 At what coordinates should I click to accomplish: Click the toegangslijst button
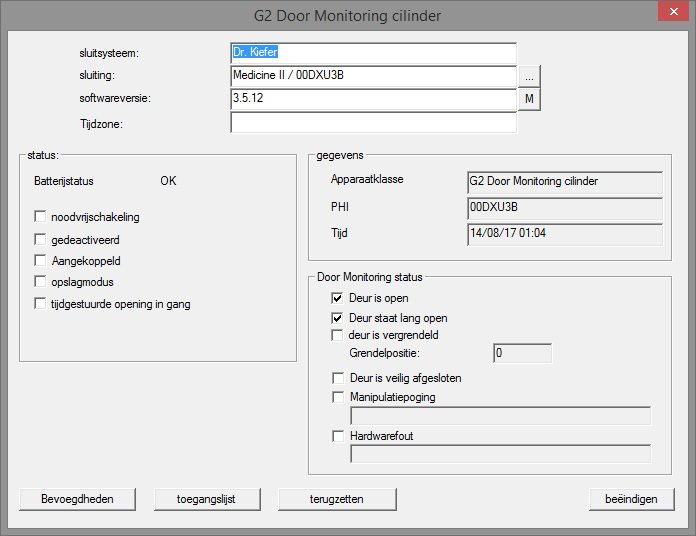point(208,498)
